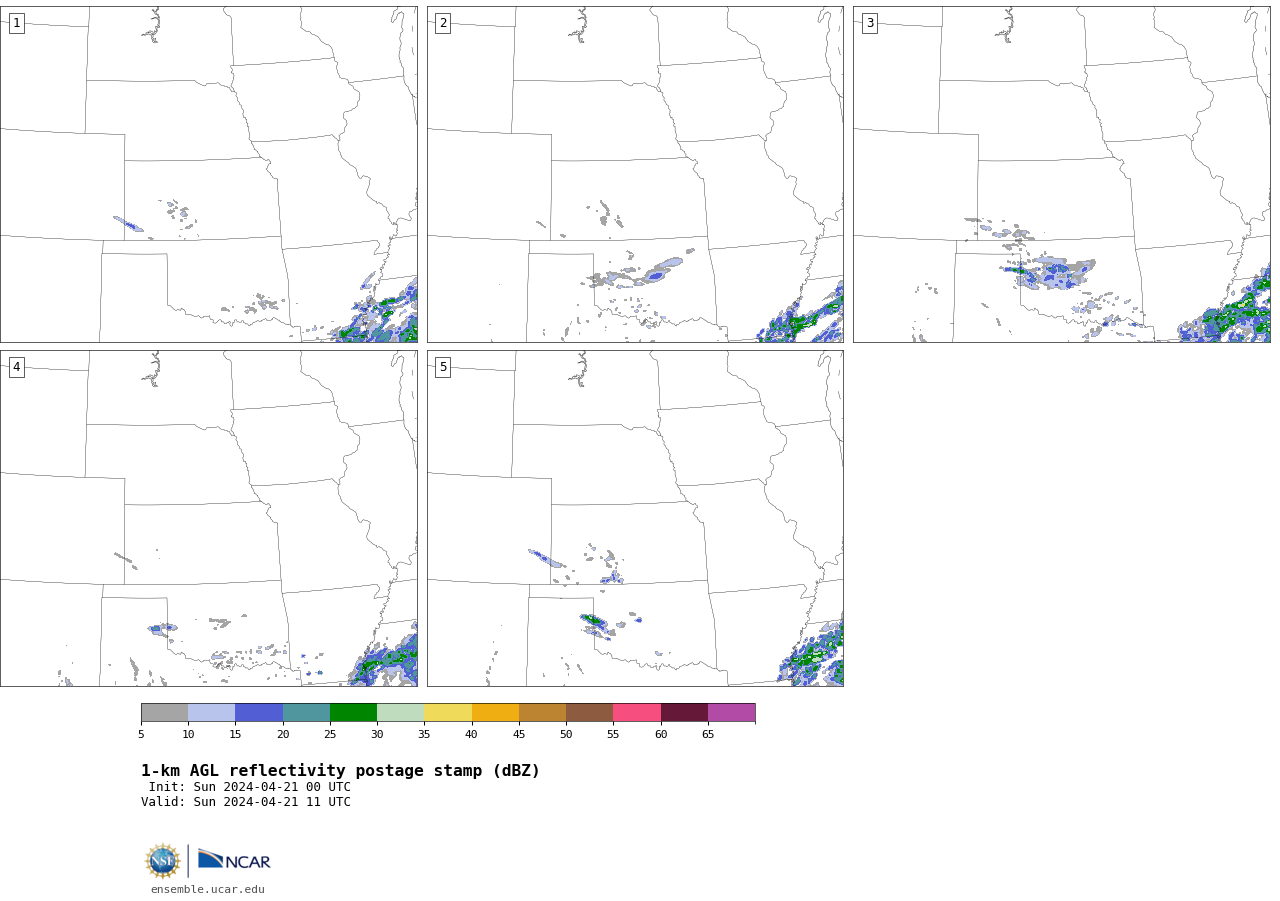Click the NSF logo icon
Viewport: 1280px width, 901px height.
point(163,861)
